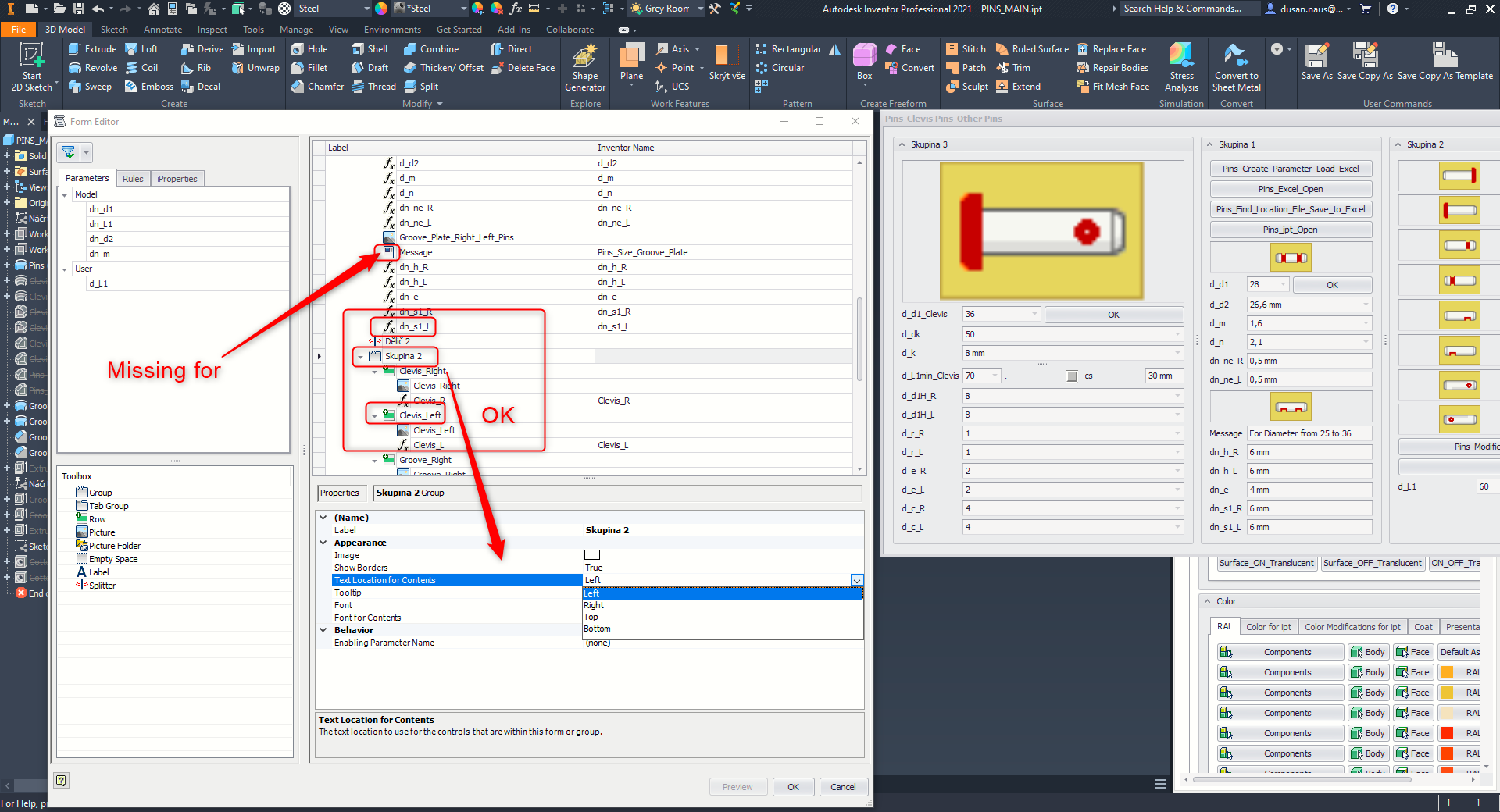Click the Preview button in Form Editor
Image resolution: width=1500 pixels, height=812 pixels.
tap(737, 786)
